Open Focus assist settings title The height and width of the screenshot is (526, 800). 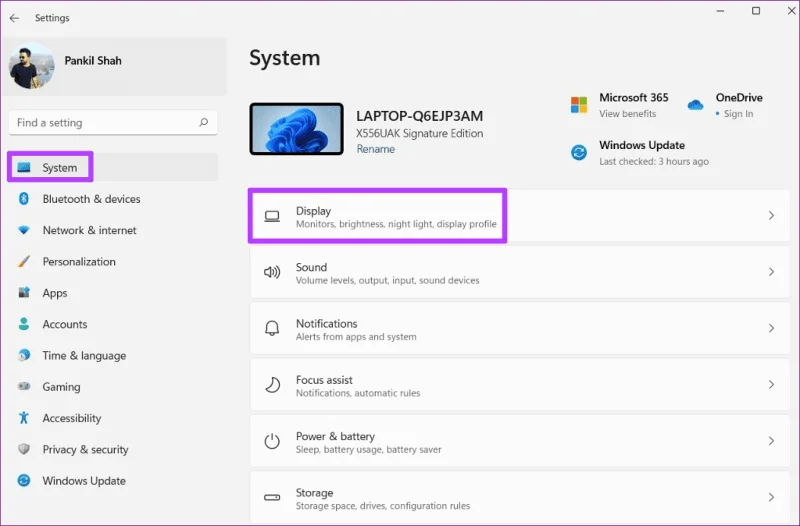coord(324,380)
